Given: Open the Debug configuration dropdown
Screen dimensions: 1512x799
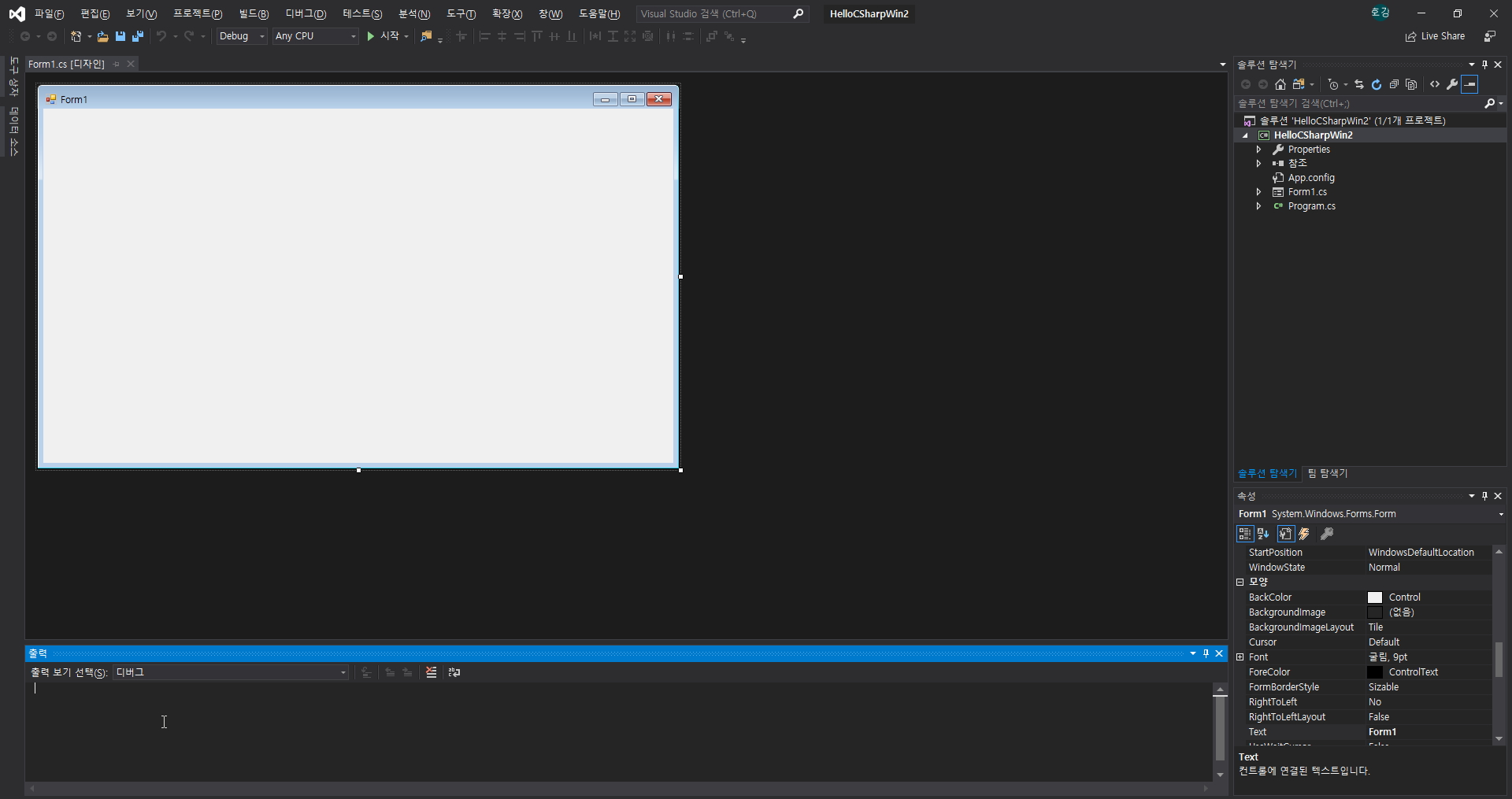Looking at the screenshot, I should (x=243, y=36).
